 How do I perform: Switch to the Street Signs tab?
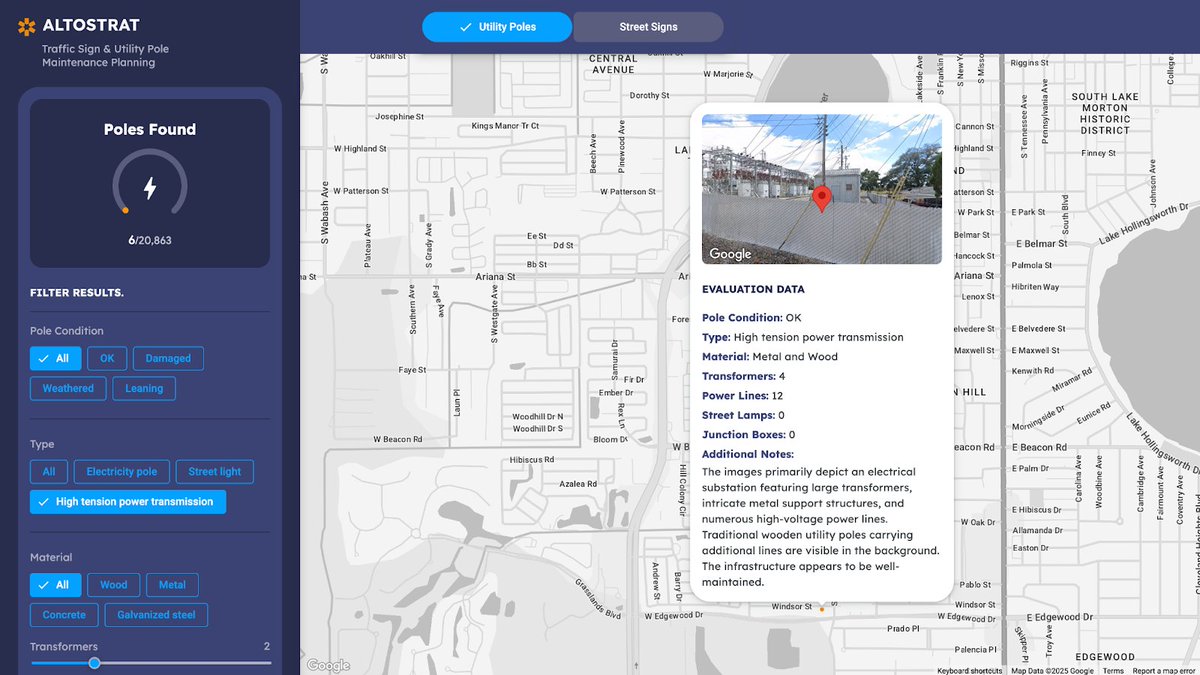(x=648, y=27)
